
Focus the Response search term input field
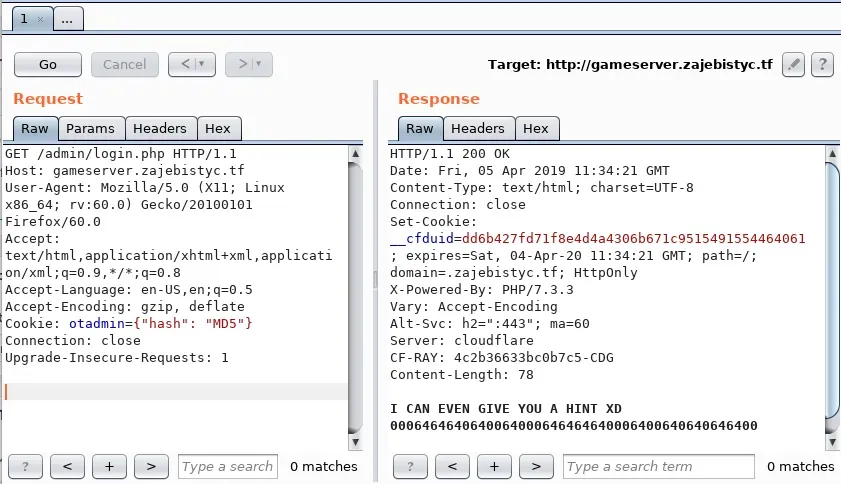point(658,466)
